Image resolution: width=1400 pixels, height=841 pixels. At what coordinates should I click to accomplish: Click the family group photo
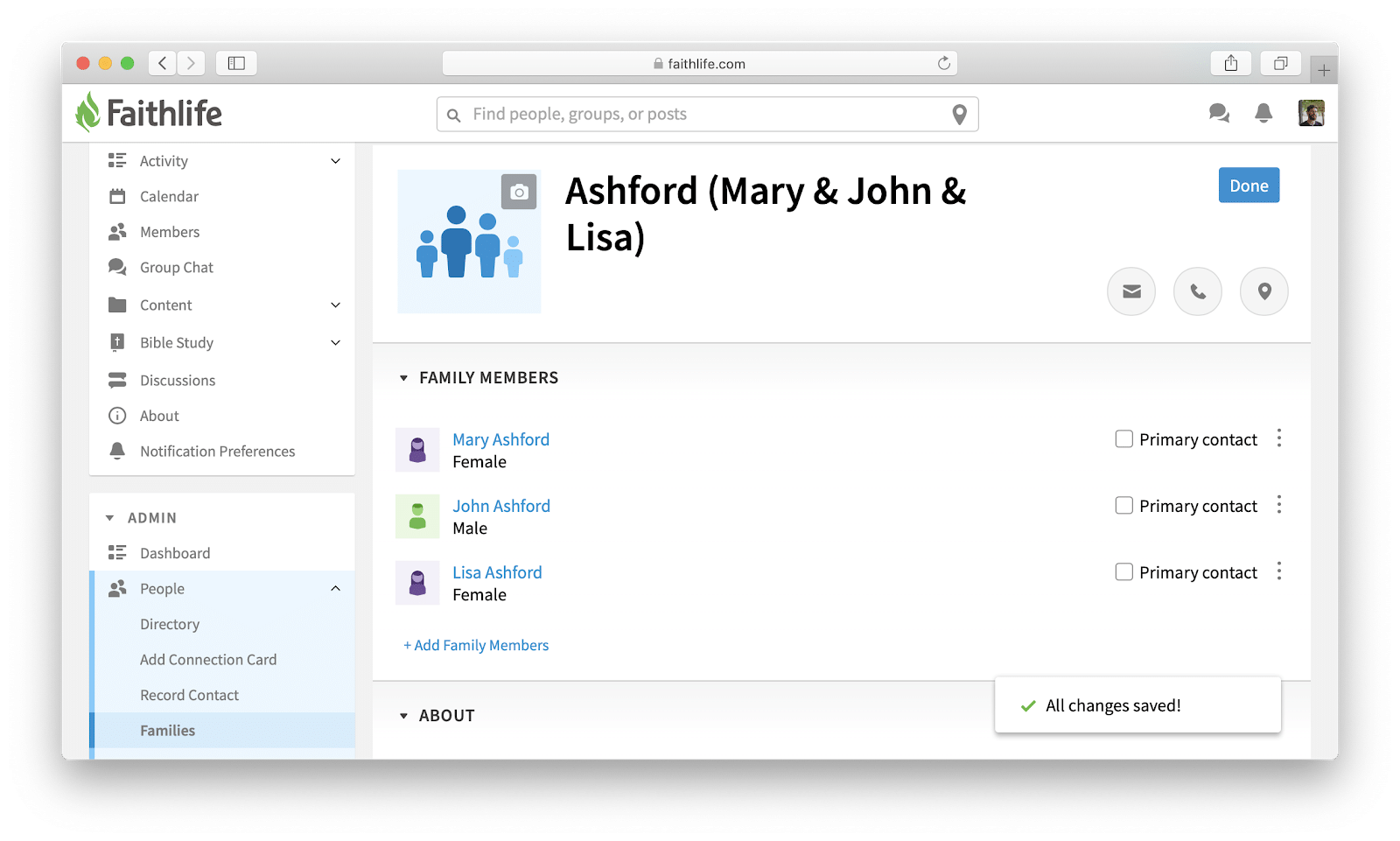[x=469, y=242]
